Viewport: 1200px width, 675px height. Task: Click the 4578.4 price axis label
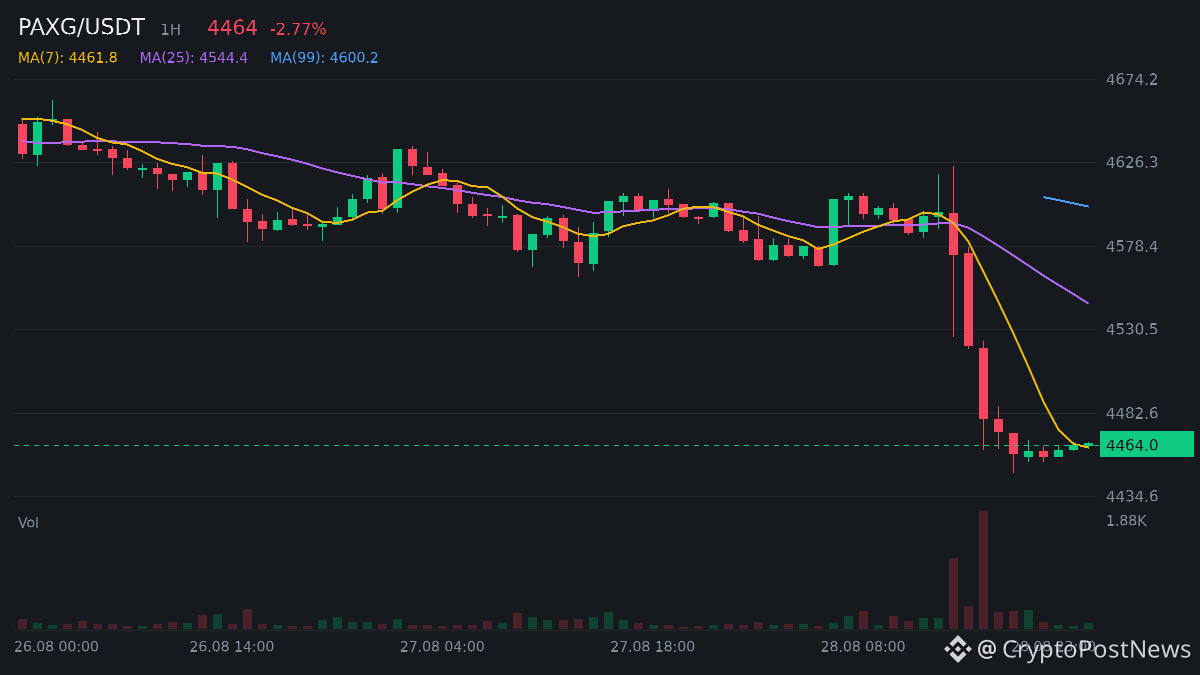point(1131,246)
